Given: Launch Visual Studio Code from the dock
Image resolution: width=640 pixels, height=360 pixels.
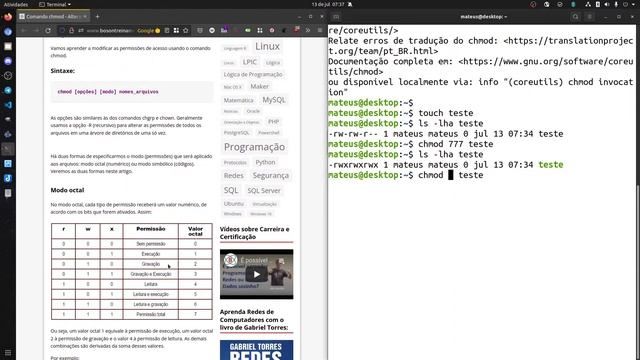Looking at the screenshot, I should 8,105.
